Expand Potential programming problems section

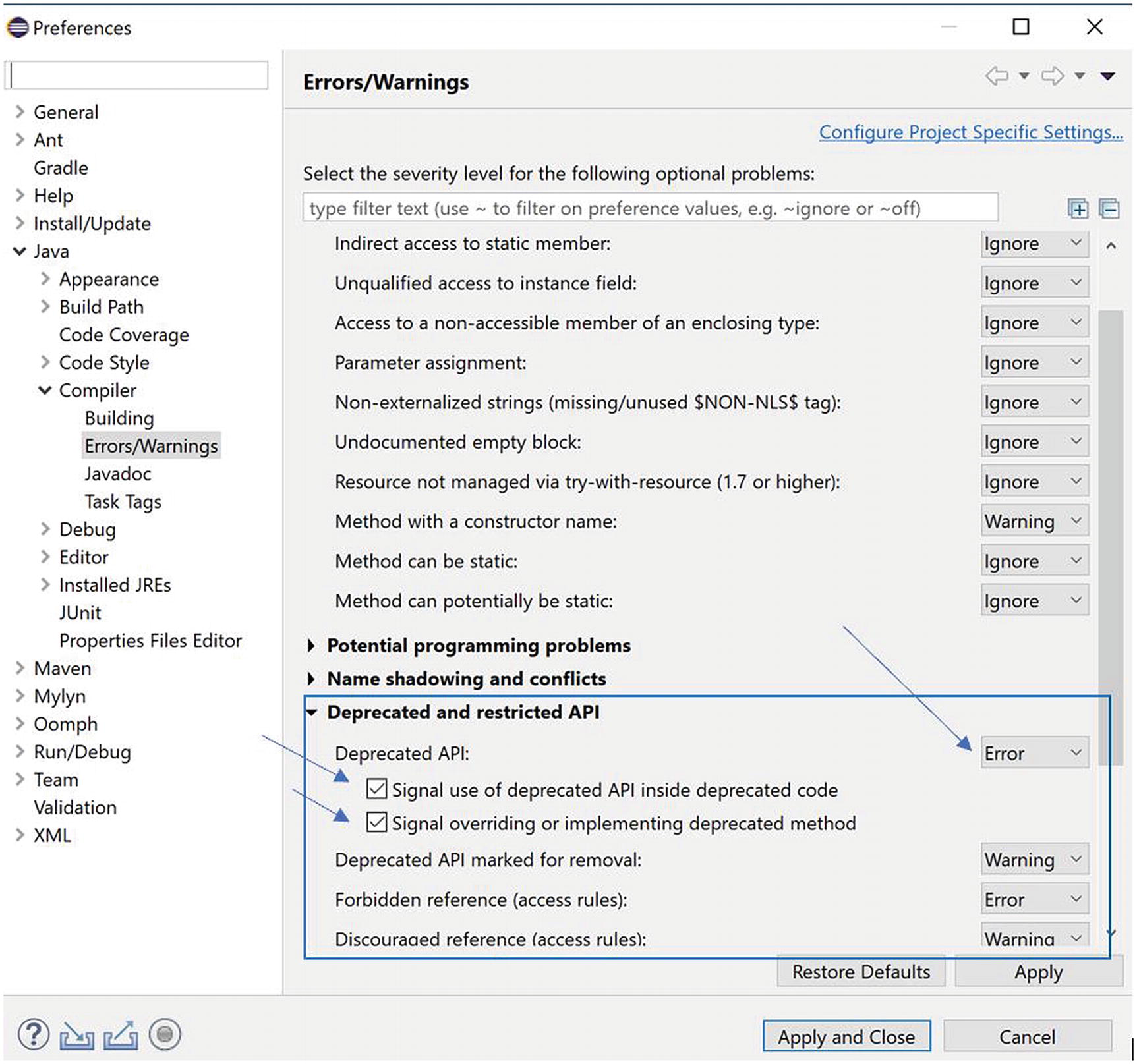pyautogui.click(x=311, y=646)
